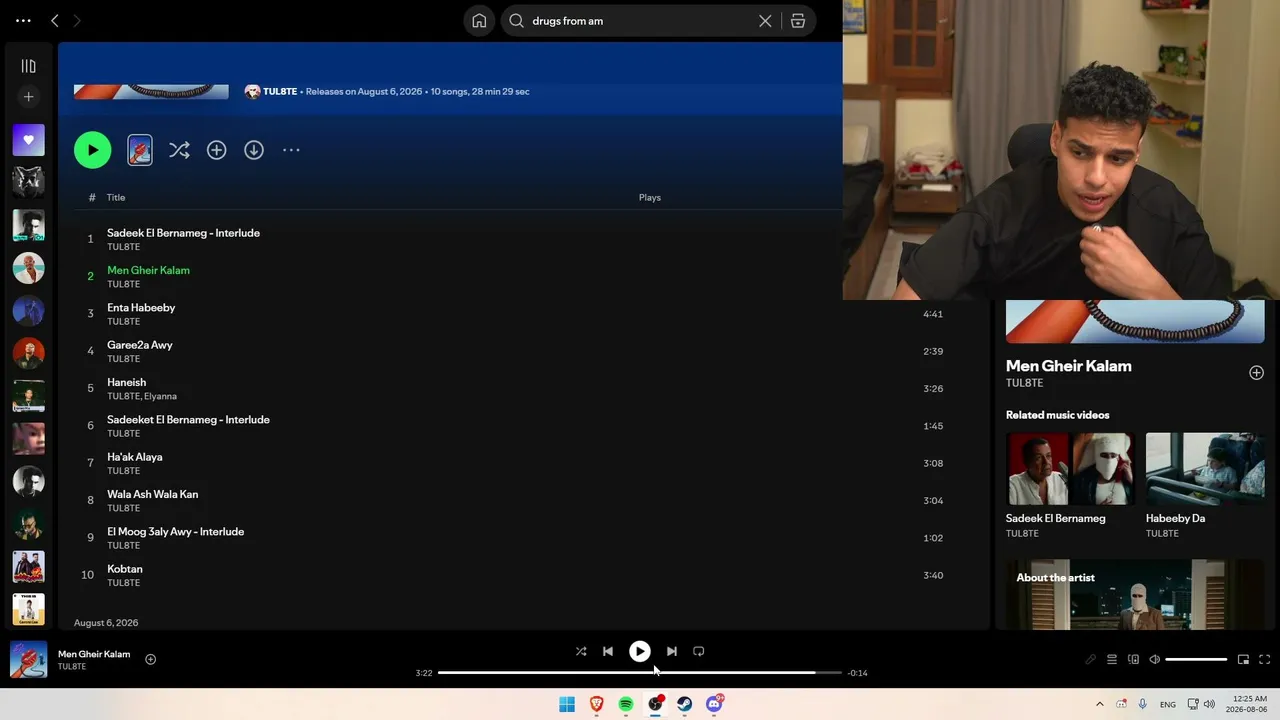The image size is (1280, 720).
Task: Go forward with the right arrow
Action: pos(77,20)
